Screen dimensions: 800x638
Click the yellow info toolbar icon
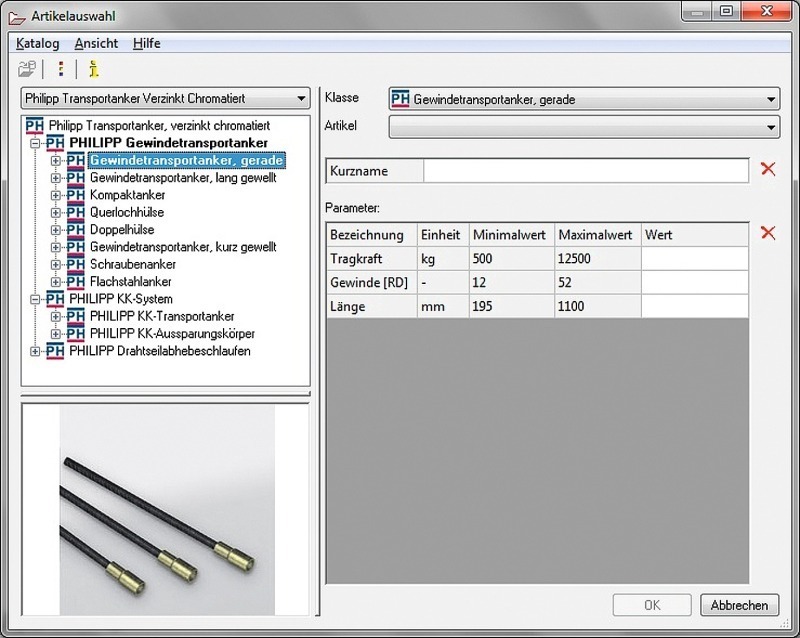point(93,69)
